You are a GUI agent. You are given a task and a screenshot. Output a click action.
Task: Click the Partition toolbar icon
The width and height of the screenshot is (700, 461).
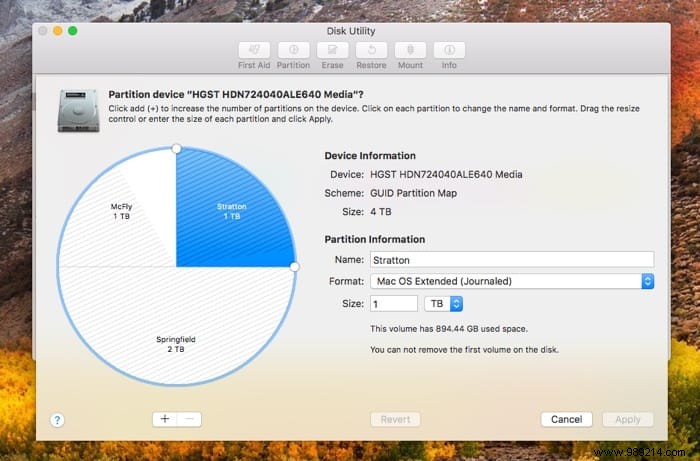point(293,50)
